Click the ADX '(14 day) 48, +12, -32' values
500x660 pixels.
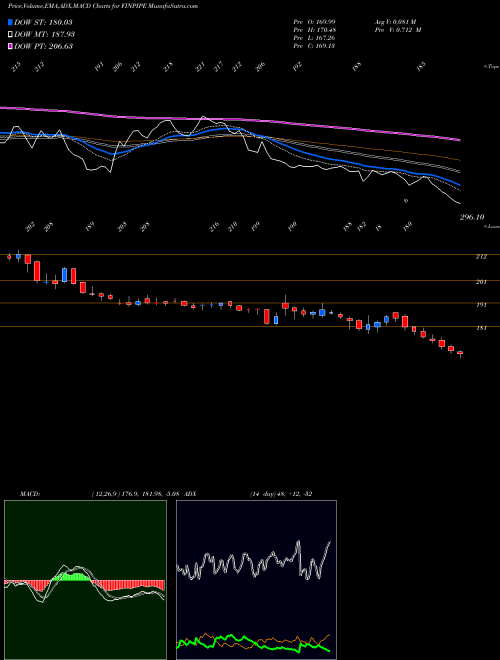281,494
